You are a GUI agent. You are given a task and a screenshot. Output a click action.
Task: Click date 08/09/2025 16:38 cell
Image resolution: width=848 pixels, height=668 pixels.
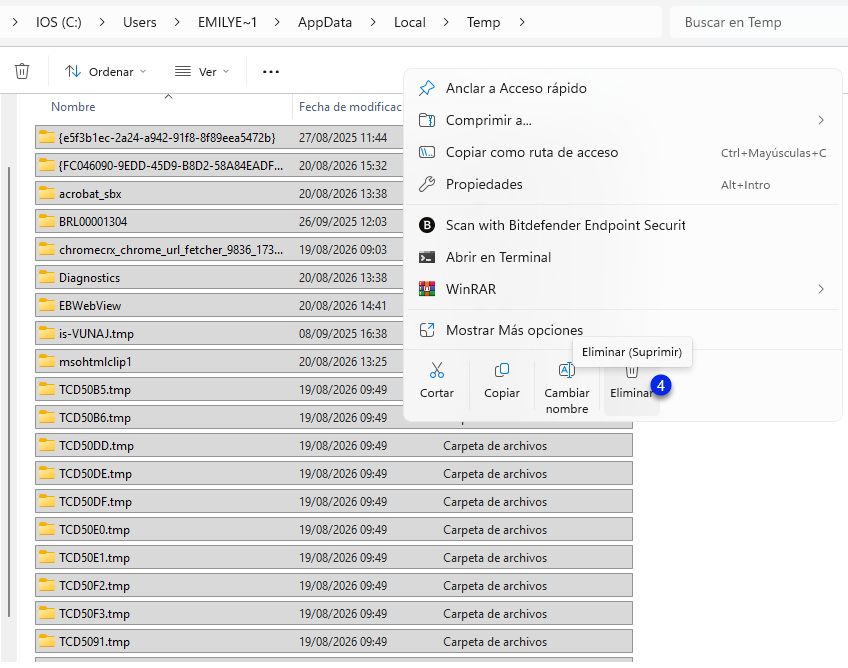click(x=343, y=334)
